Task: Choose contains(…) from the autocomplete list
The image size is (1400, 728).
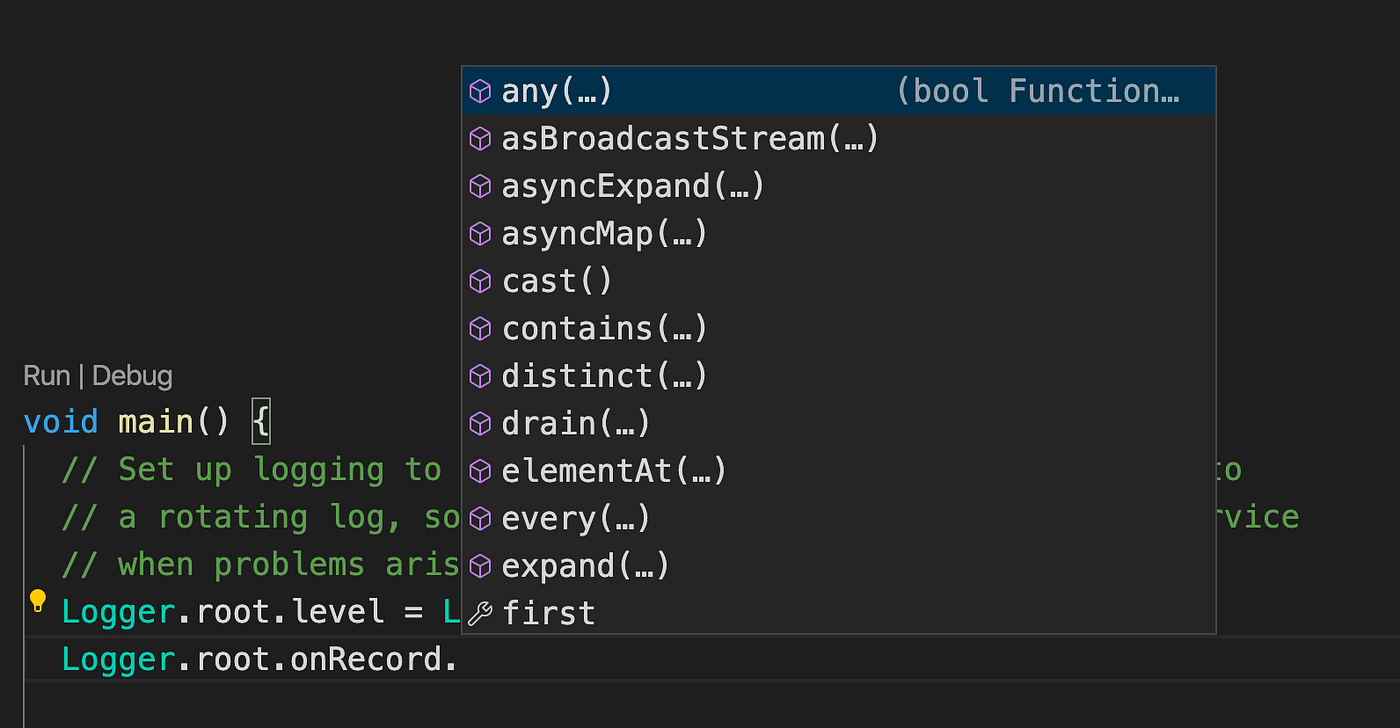Action: [604, 329]
